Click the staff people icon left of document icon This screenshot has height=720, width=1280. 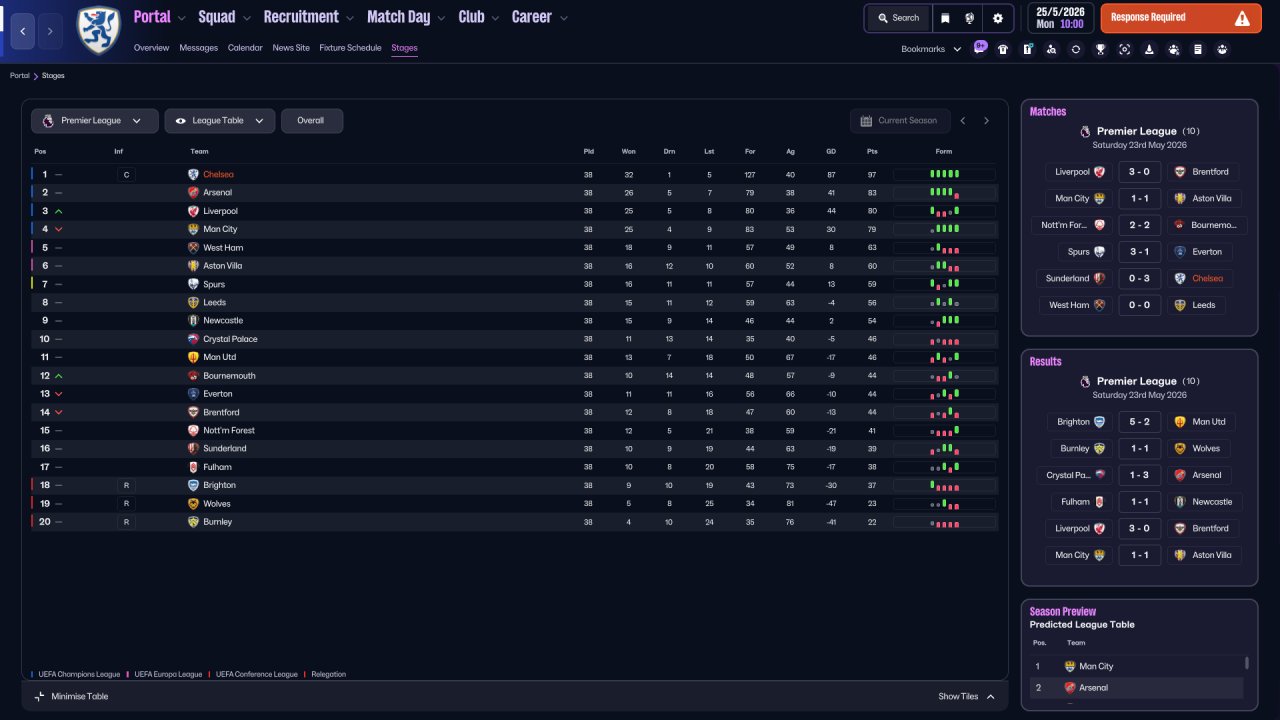(x=1174, y=49)
